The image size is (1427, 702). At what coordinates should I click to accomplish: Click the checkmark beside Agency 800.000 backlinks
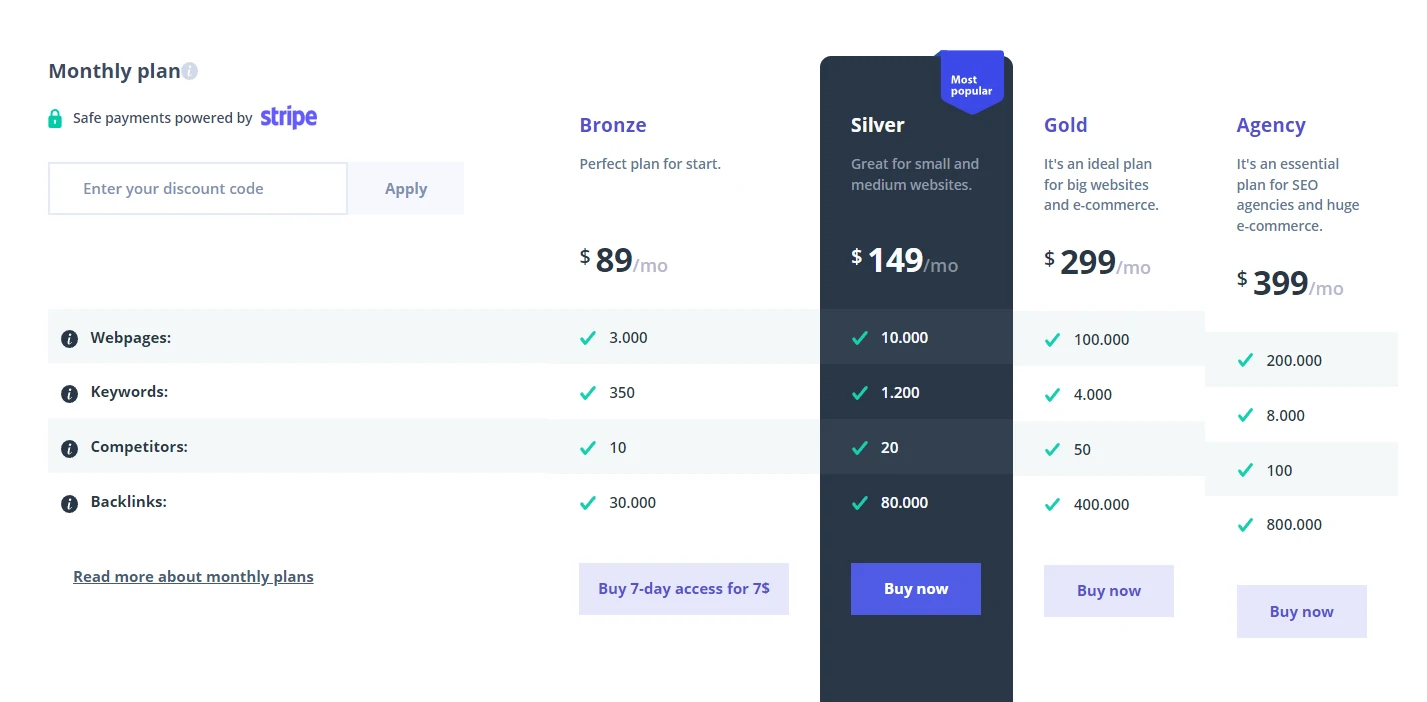(x=1245, y=525)
